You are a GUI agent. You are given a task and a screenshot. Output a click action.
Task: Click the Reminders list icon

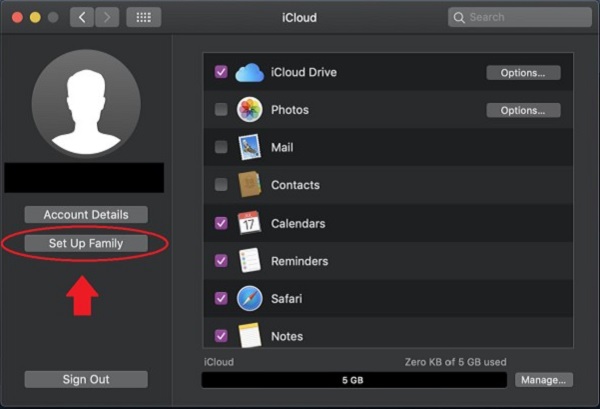[249, 261]
